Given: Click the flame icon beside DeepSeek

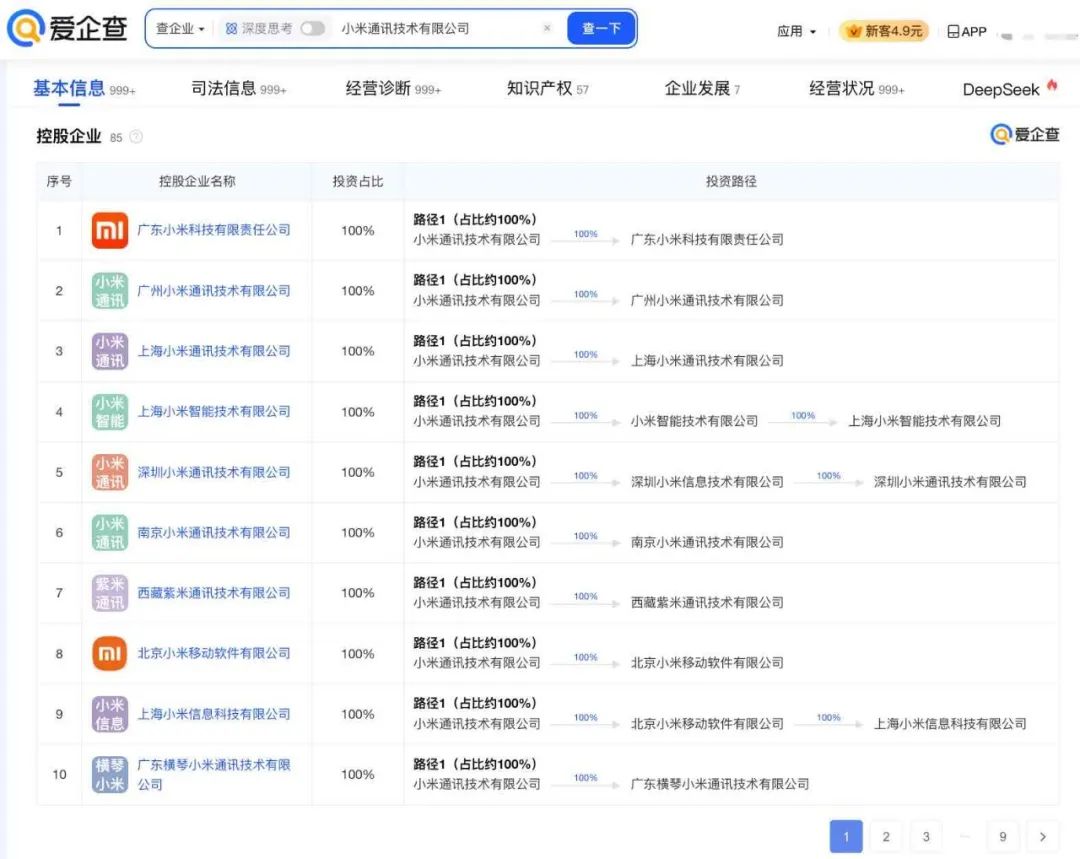Looking at the screenshot, I should [x=1052, y=85].
